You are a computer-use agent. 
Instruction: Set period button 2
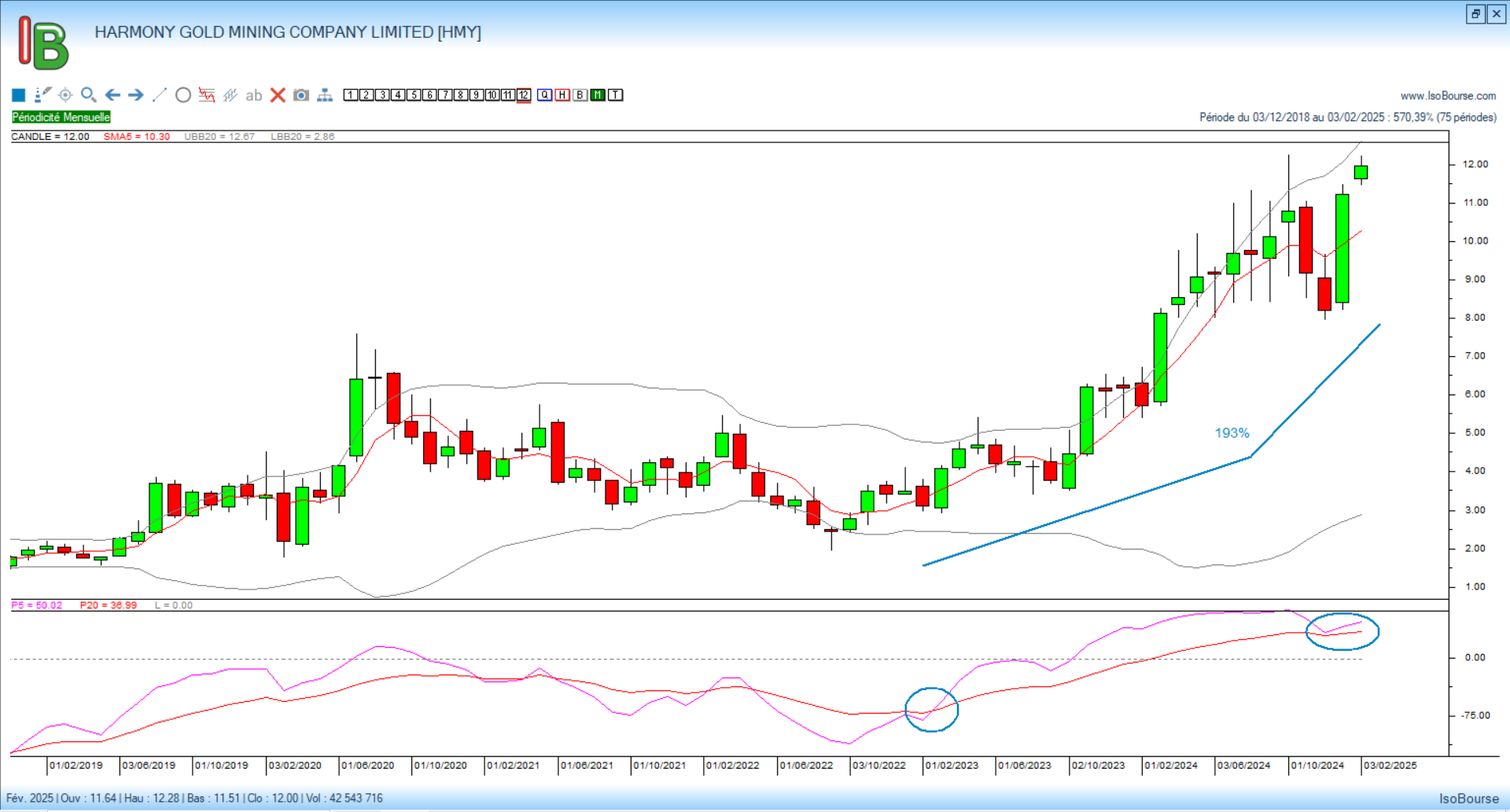(366, 95)
